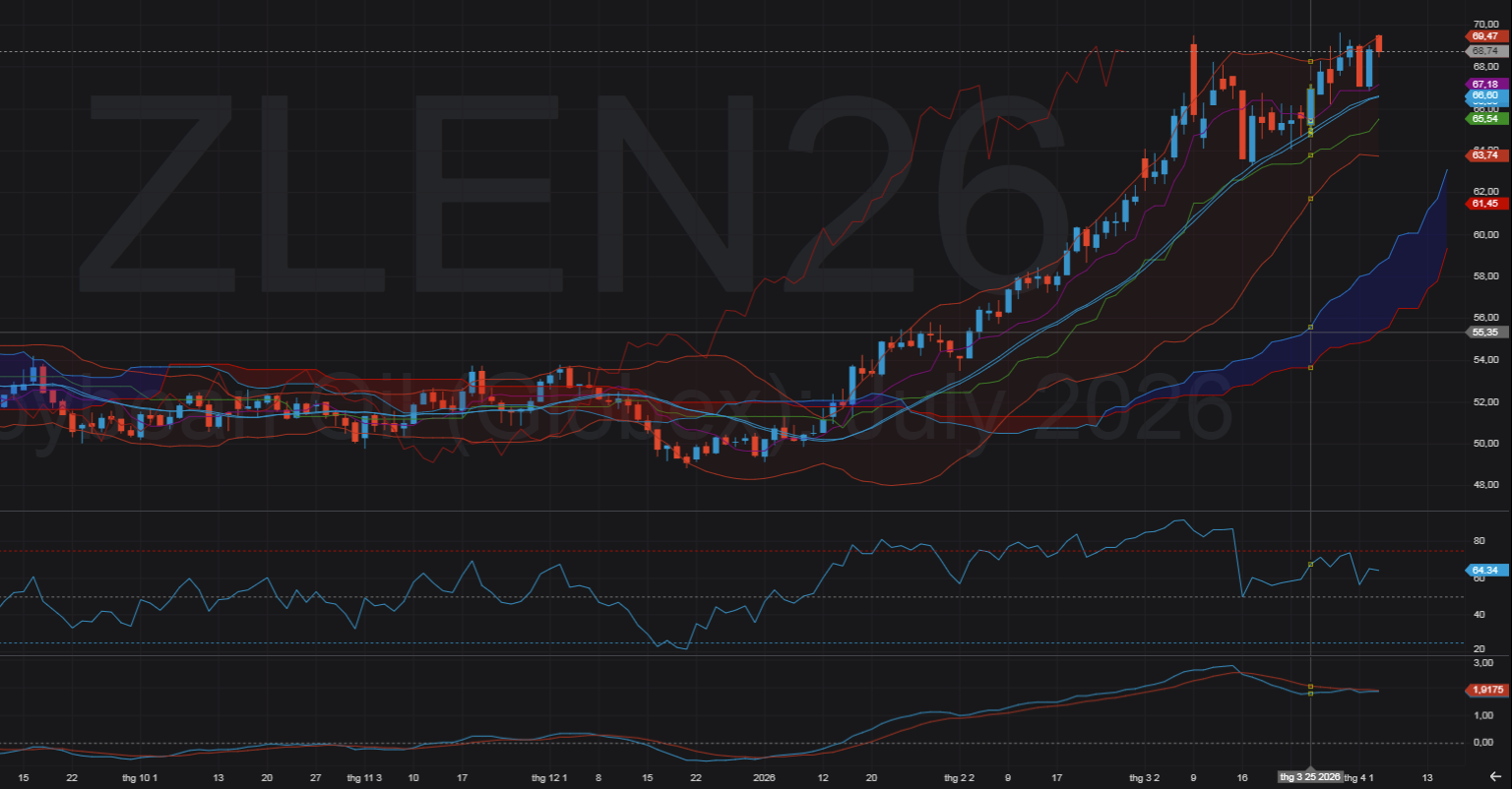The height and width of the screenshot is (789, 1512).
Task: Click the thg 11 3 date label
Action: [364, 777]
